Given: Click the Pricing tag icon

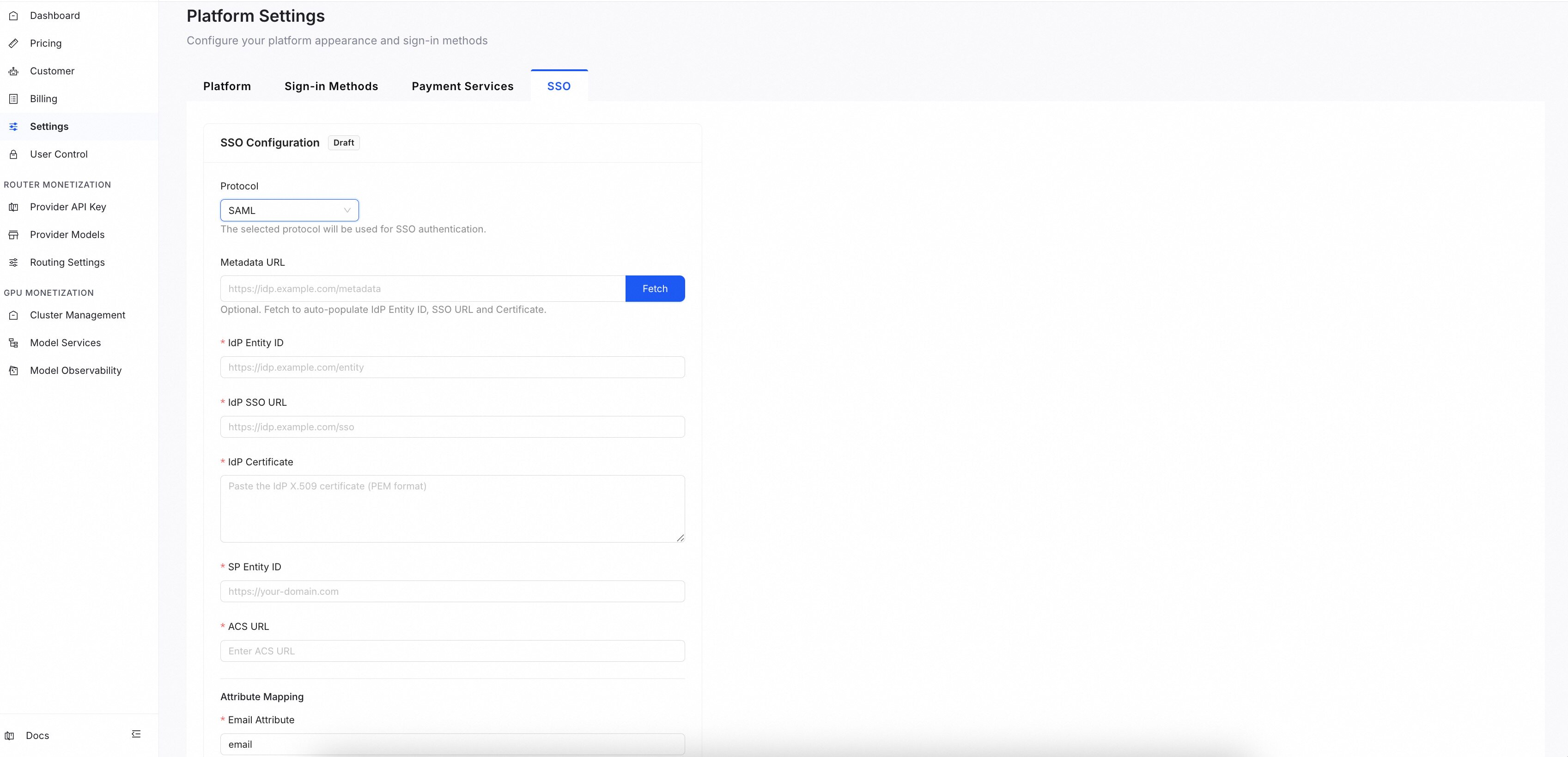Looking at the screenshot, I should (13, 43).
